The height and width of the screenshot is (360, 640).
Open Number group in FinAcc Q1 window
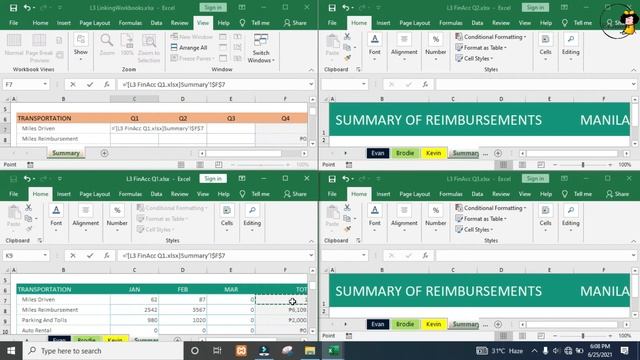coord(117,218)
